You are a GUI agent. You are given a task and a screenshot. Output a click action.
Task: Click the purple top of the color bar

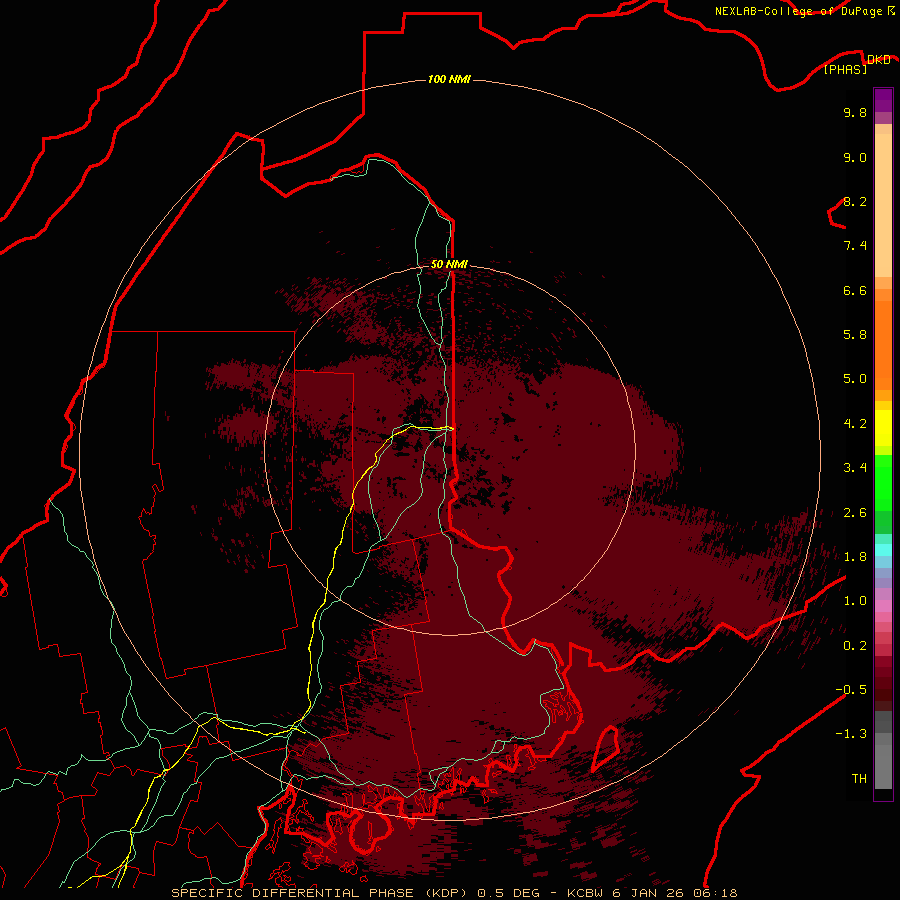click(883, 100)
